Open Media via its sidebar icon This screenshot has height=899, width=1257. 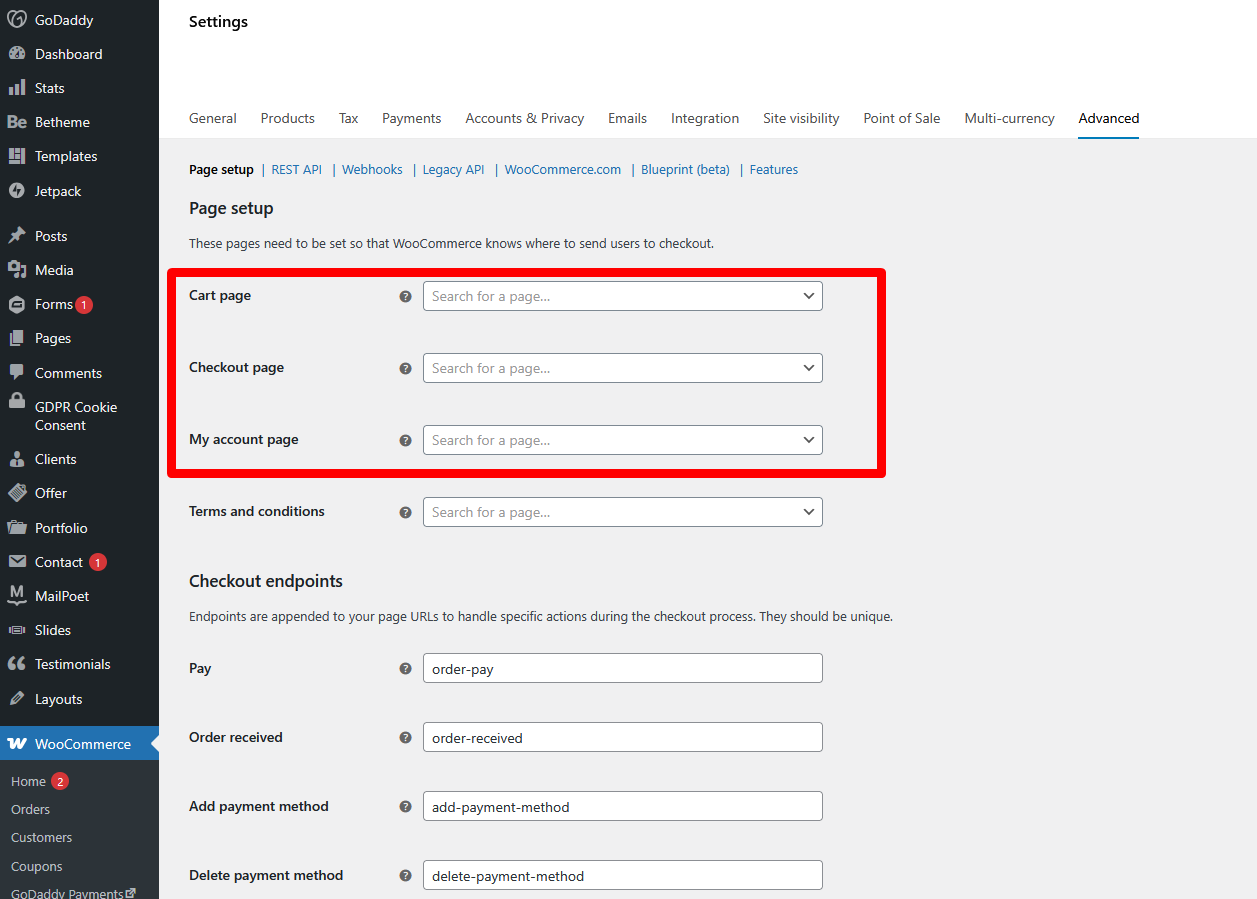(x=17, y=270)
